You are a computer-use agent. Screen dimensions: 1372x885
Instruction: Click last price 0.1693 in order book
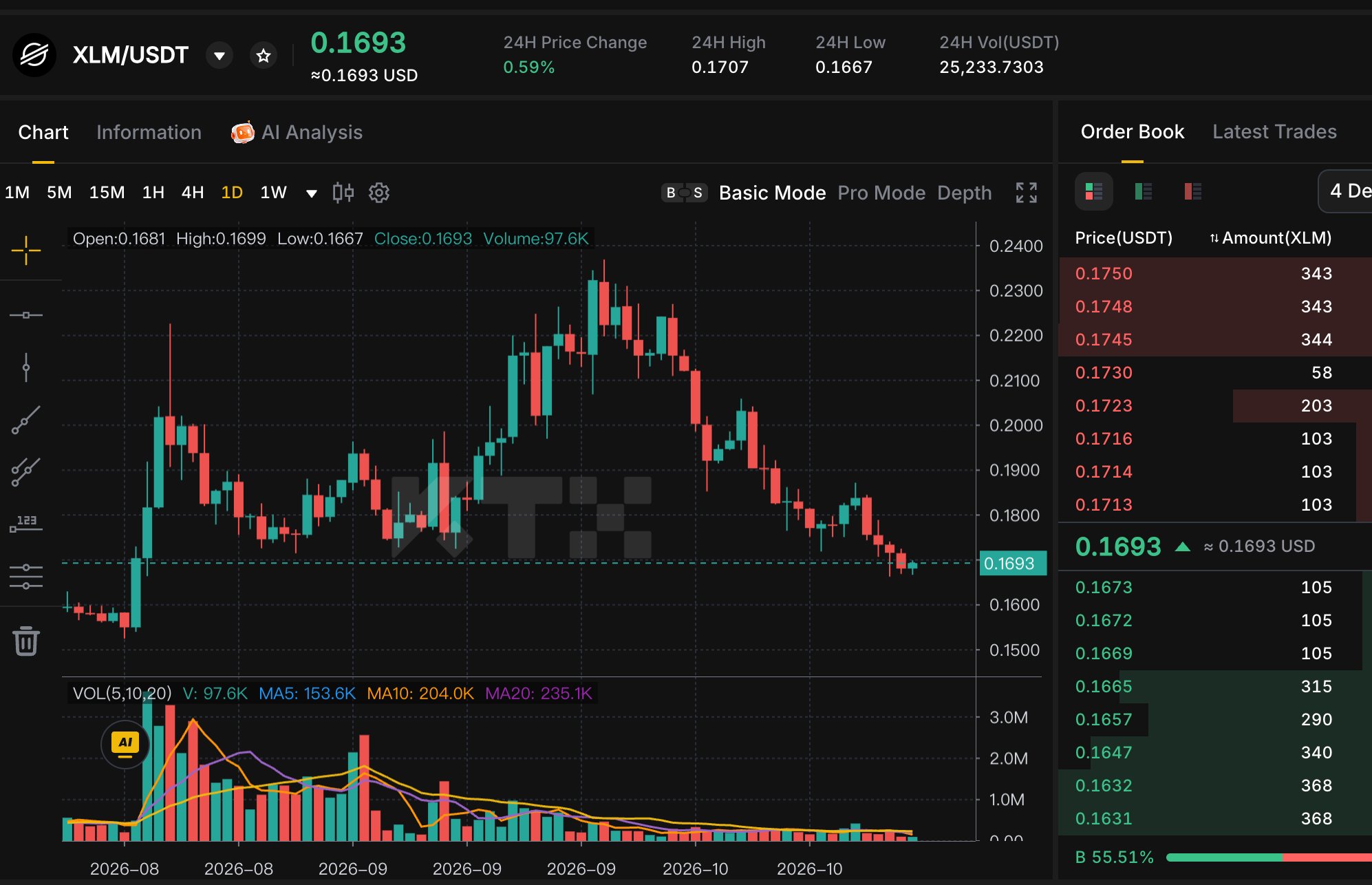(x=1118, y=546)
